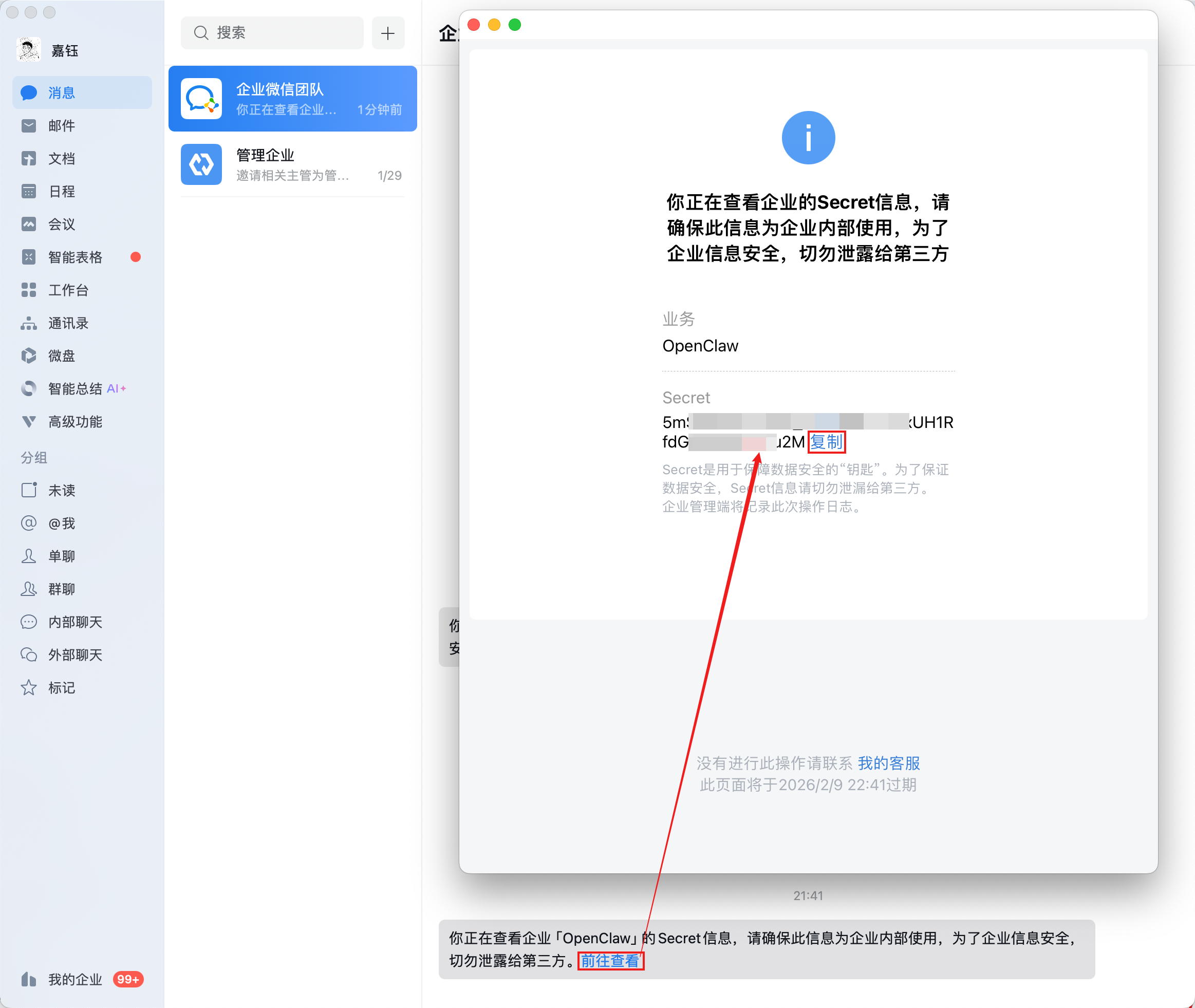Select the 企业微信团队 conversation
Screen dimensions: 1195x1008
coord(293,99)
